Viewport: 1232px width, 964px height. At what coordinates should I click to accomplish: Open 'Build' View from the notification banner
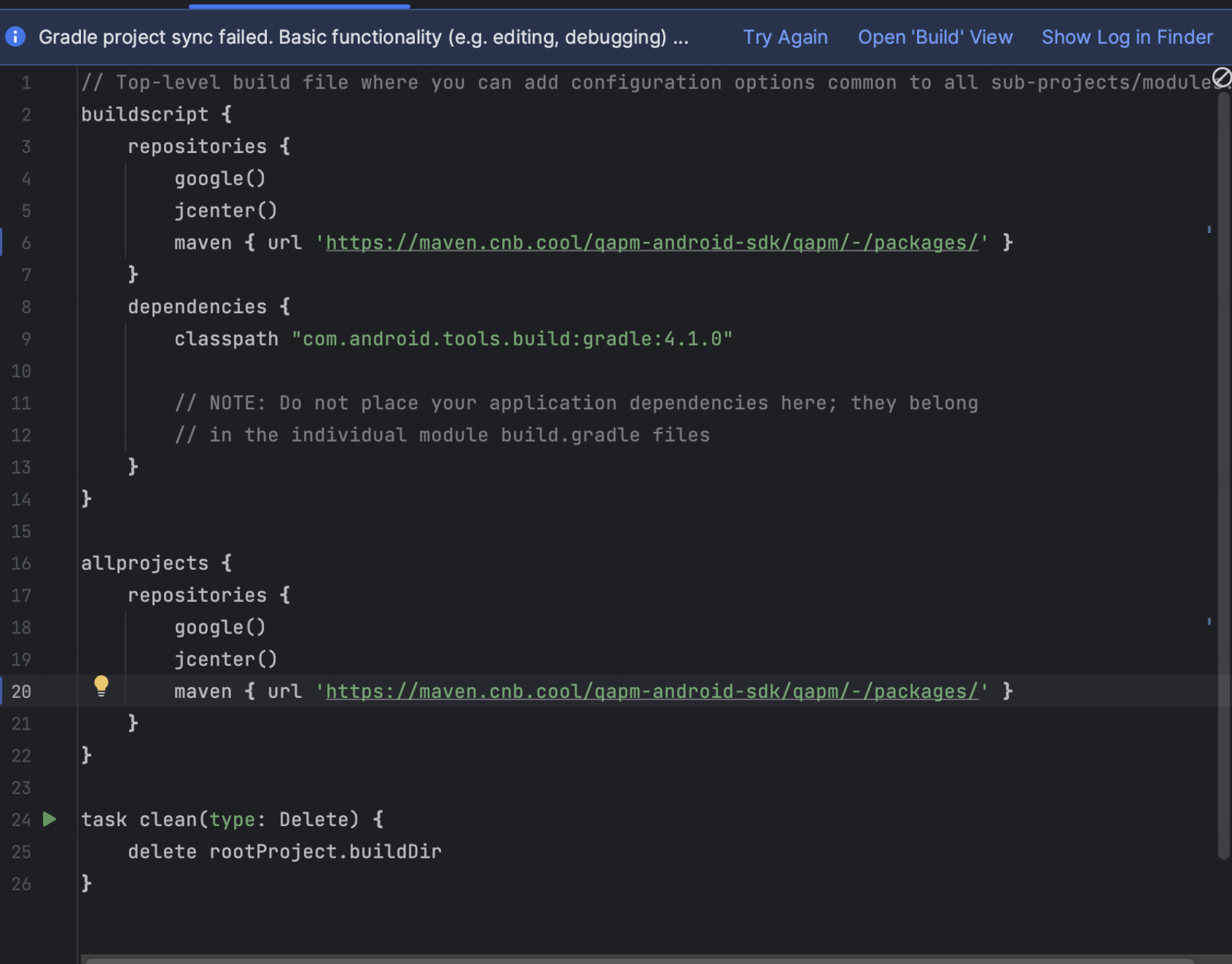coord(934,37)
